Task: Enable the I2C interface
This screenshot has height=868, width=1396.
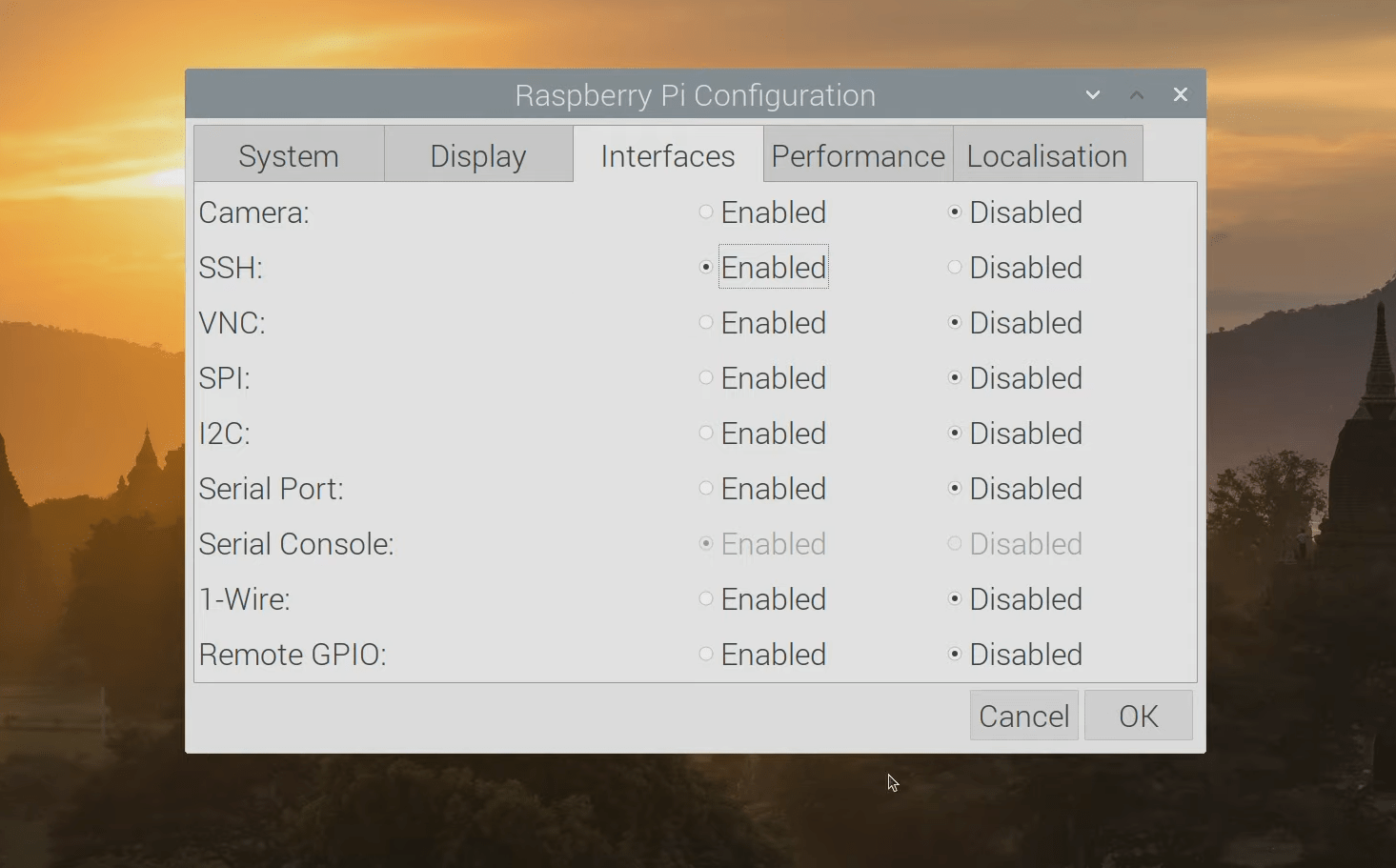Action: [762, 434]
